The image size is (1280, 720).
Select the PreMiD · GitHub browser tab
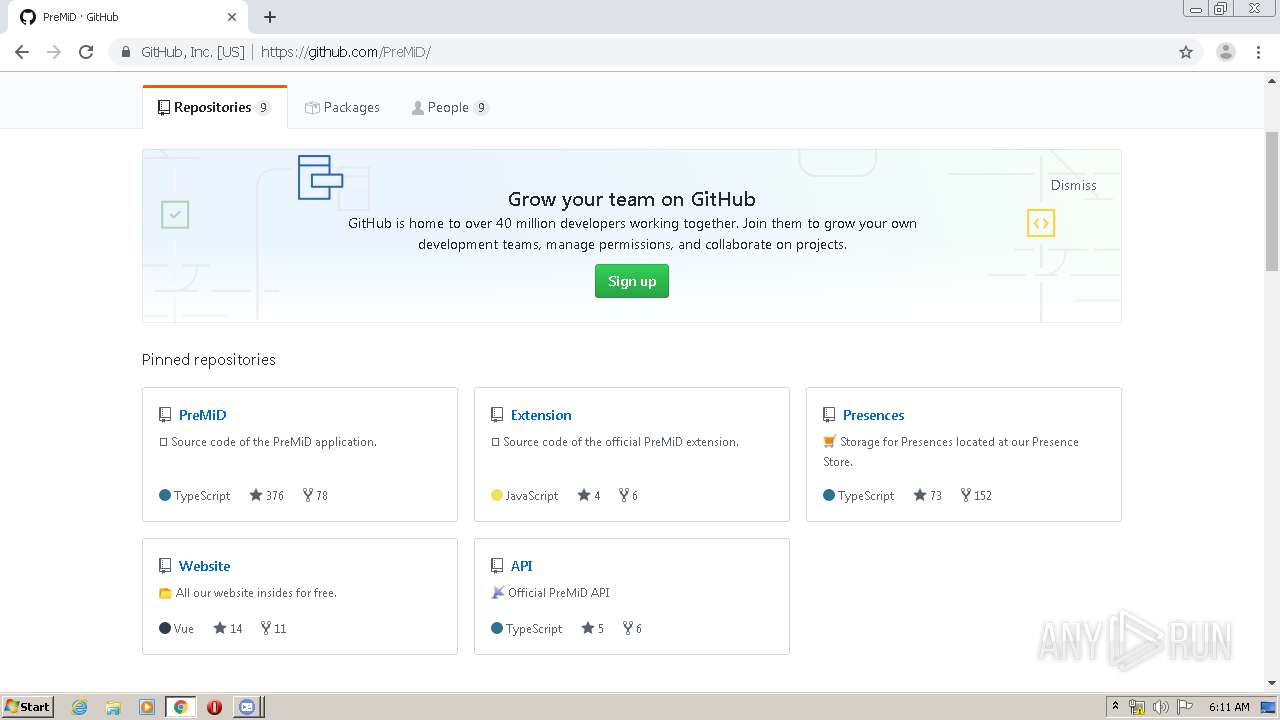pyautogui.click(x=128, y=17)
